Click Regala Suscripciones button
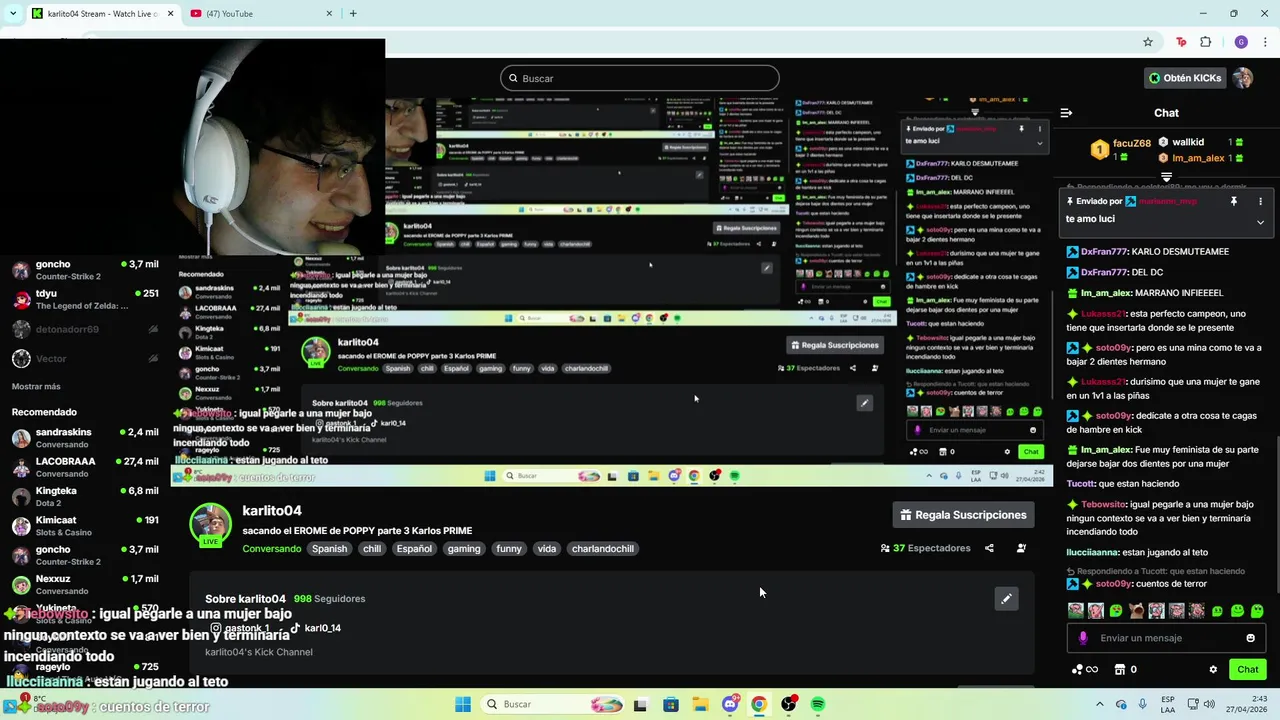 963,515
